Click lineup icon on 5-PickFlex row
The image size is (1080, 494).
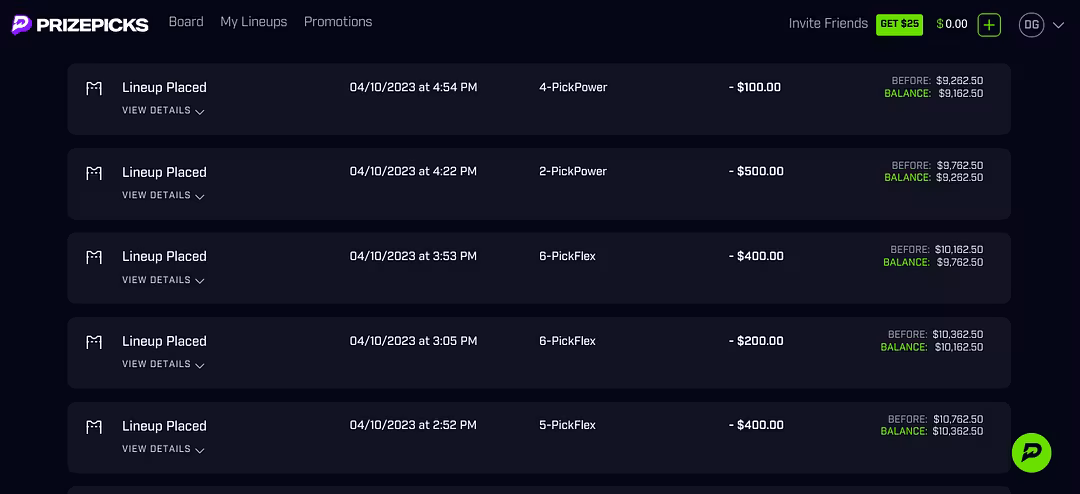pyautogui.click(x=94, y=427)
